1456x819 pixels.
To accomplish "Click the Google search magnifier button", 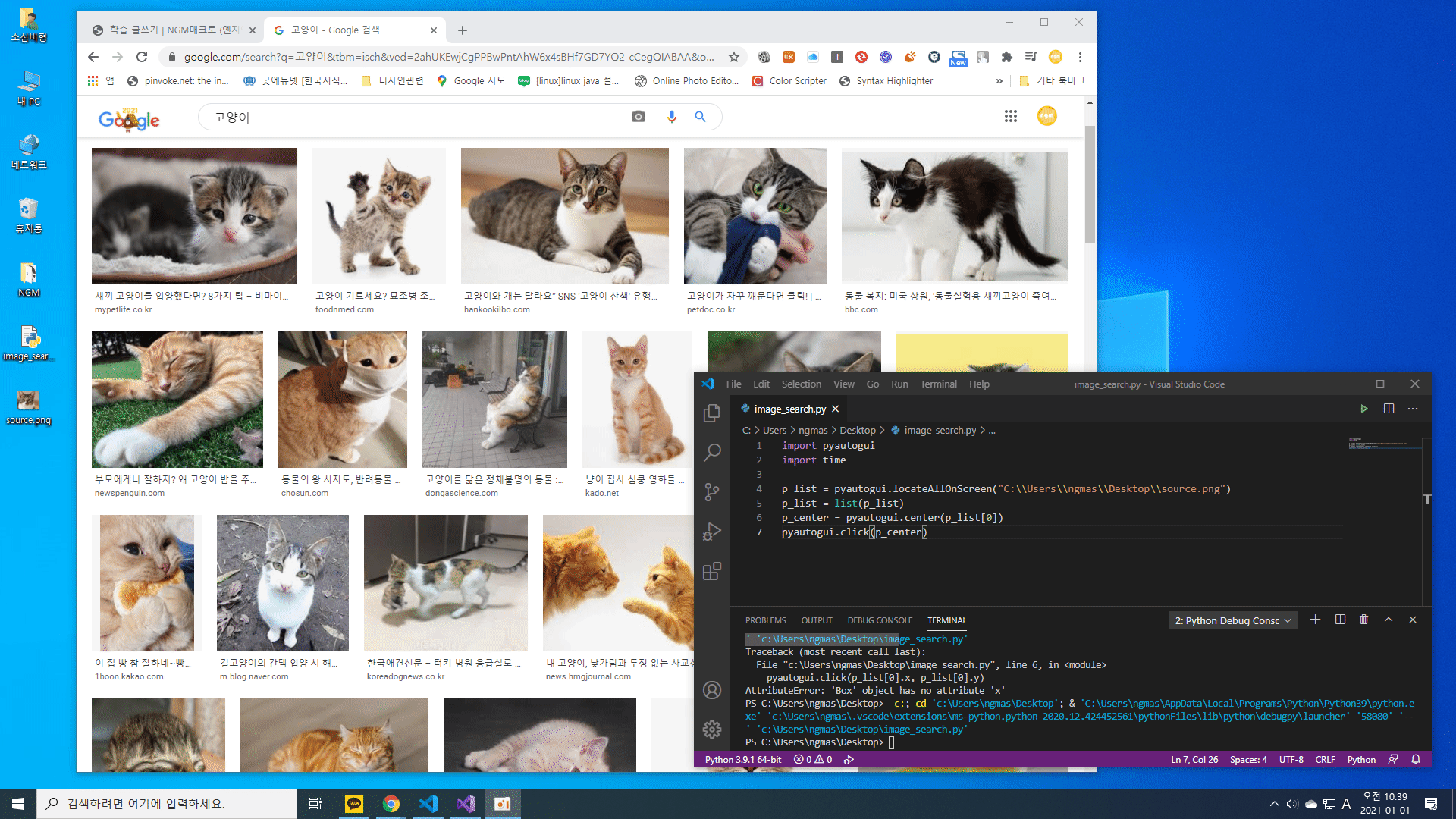I will point(700,117).
